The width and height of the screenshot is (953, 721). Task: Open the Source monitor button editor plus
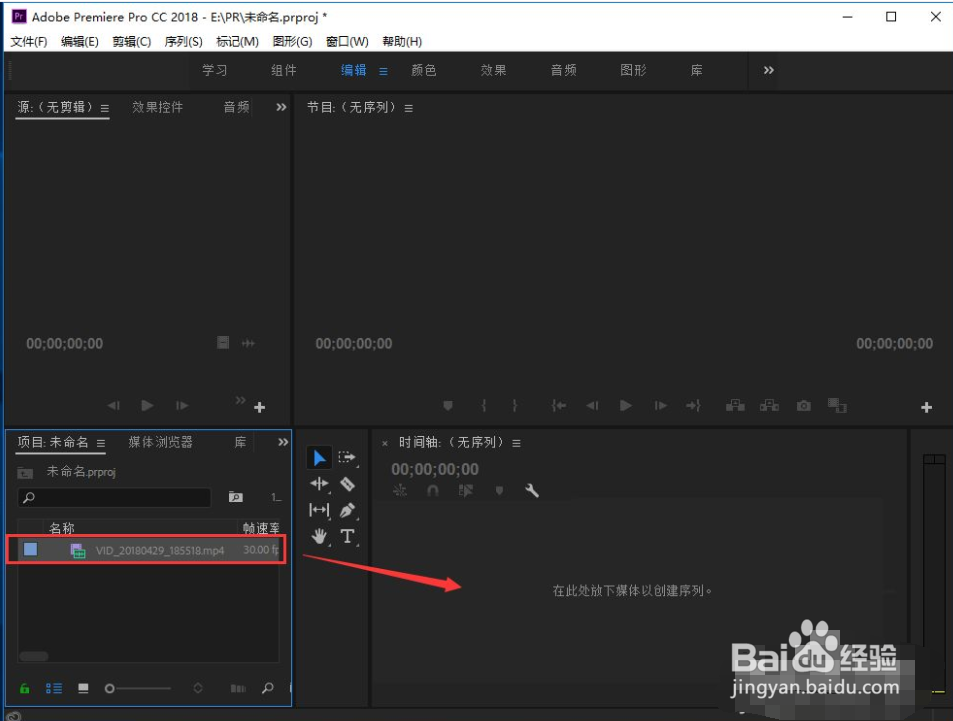pyautogui.click(x=260, y=407)
